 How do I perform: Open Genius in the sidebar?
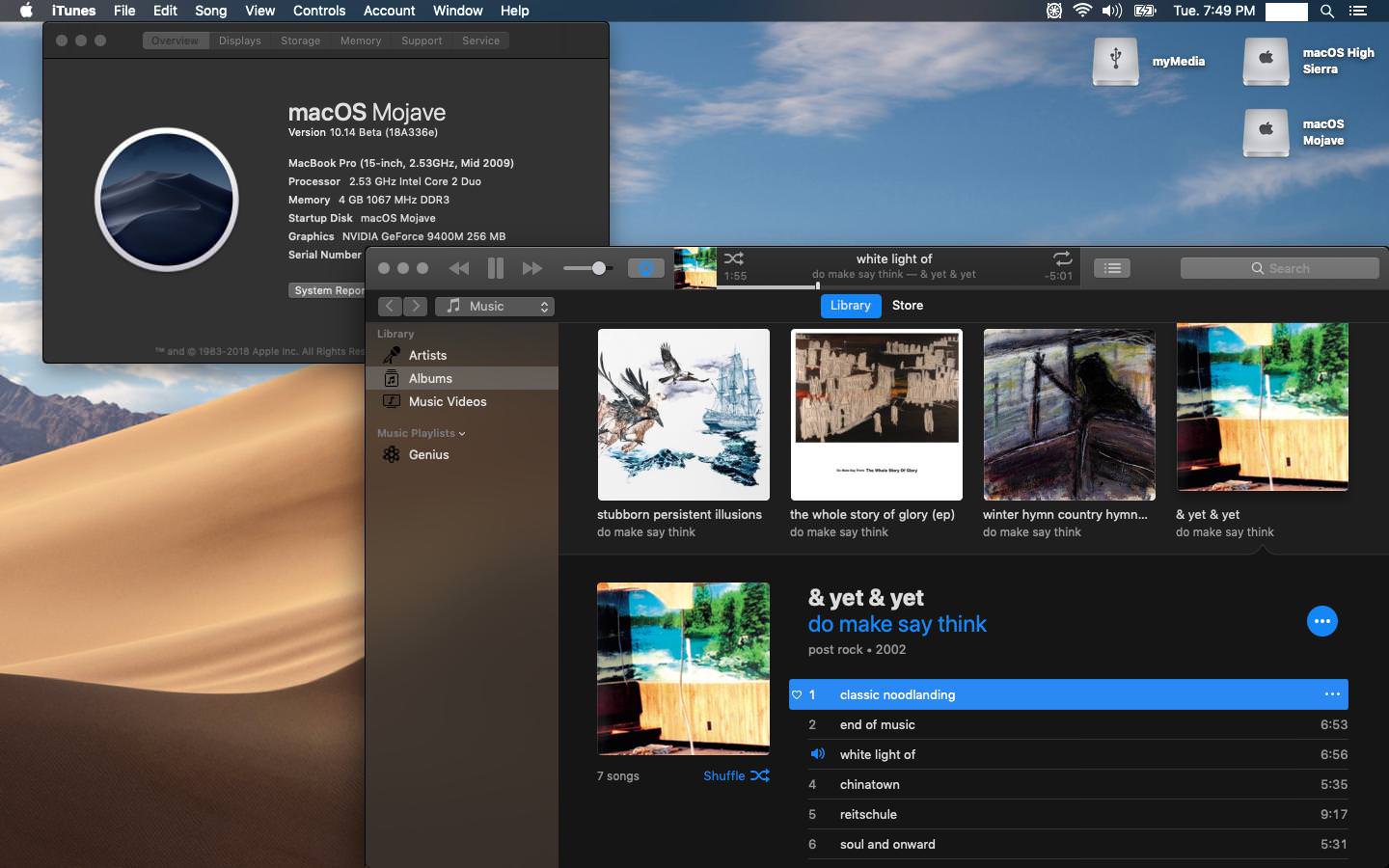point(462,454)
